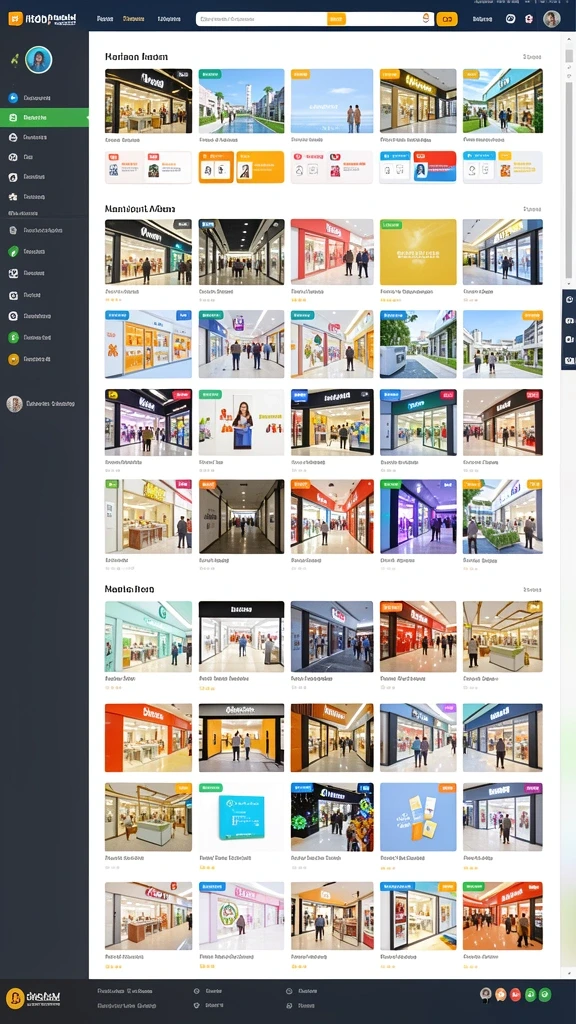Open the user avatar in the top-right header
576x1024 pixels.
pyautogui.click(x=551, y=19)
